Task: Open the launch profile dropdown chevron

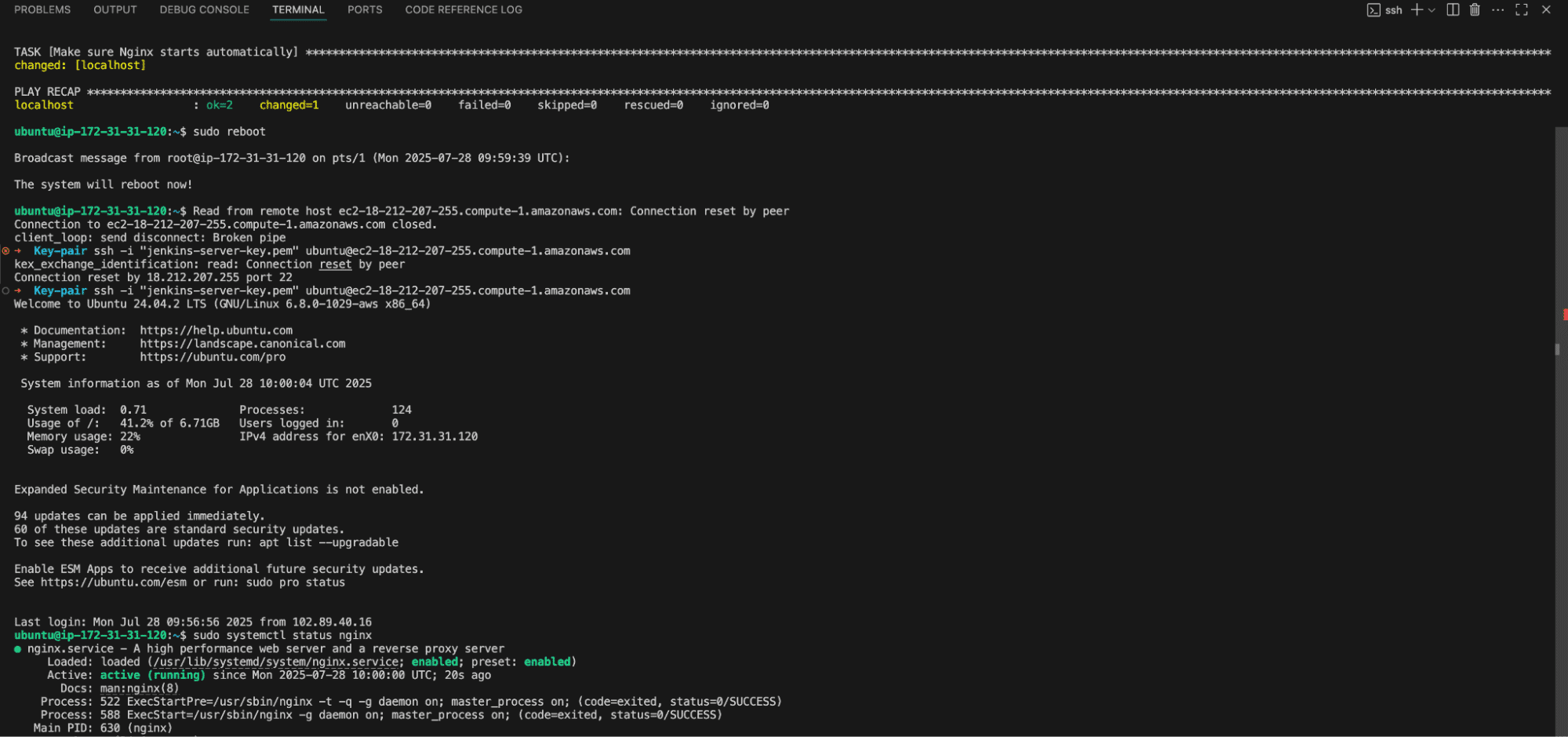Action: [x=1432, y=10]
